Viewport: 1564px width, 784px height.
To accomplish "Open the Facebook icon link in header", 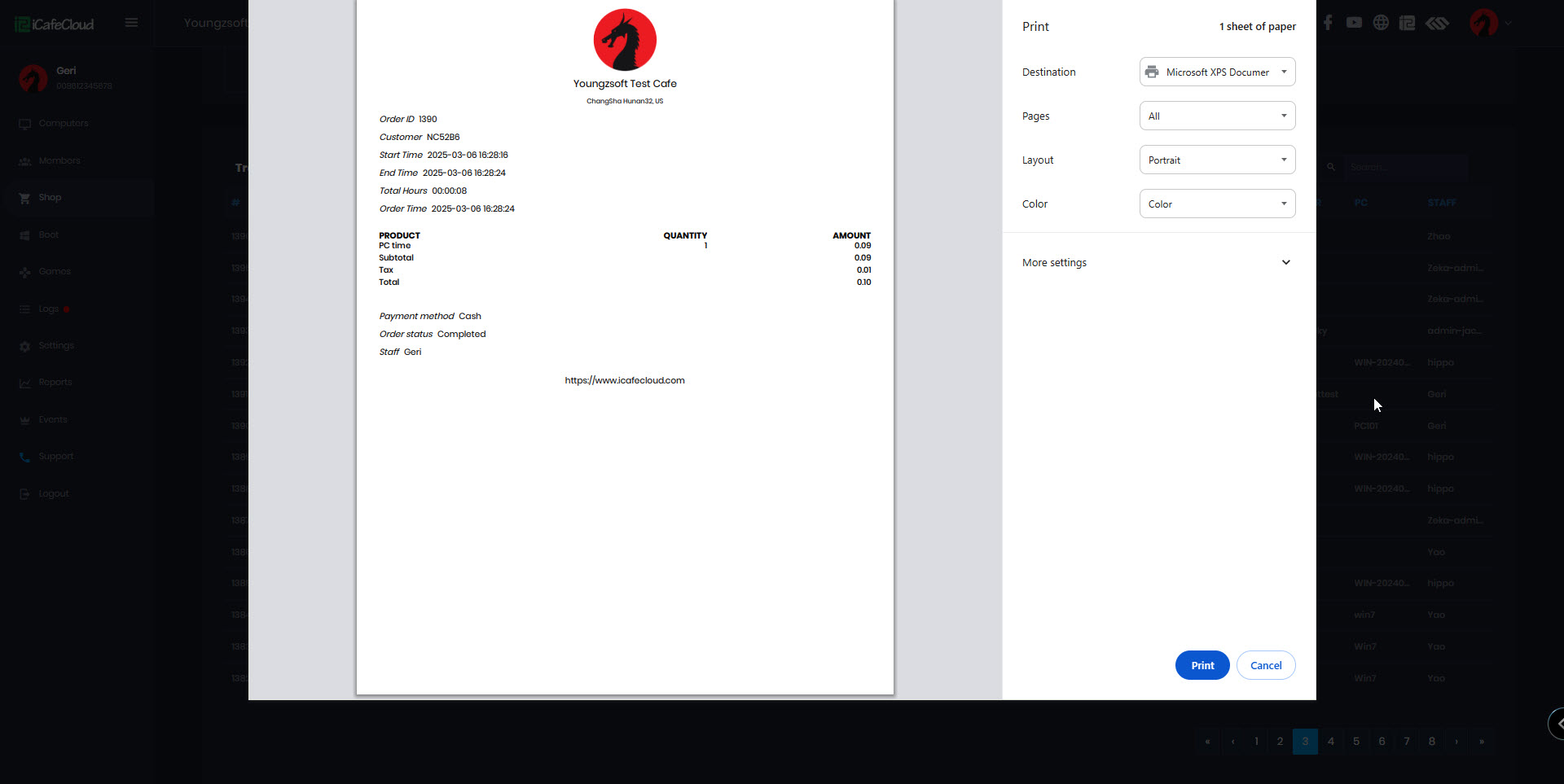I will (1328, 23).
